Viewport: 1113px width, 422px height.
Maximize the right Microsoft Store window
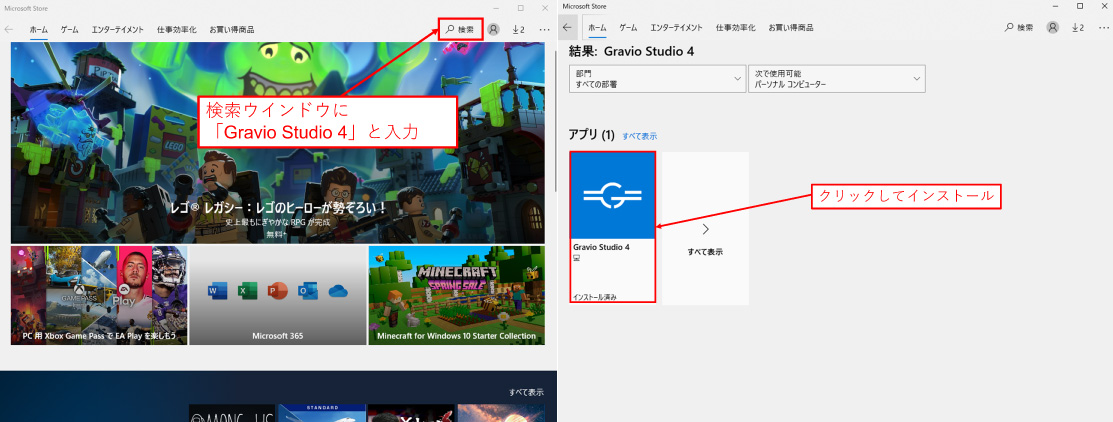[x=1080, y=6]
